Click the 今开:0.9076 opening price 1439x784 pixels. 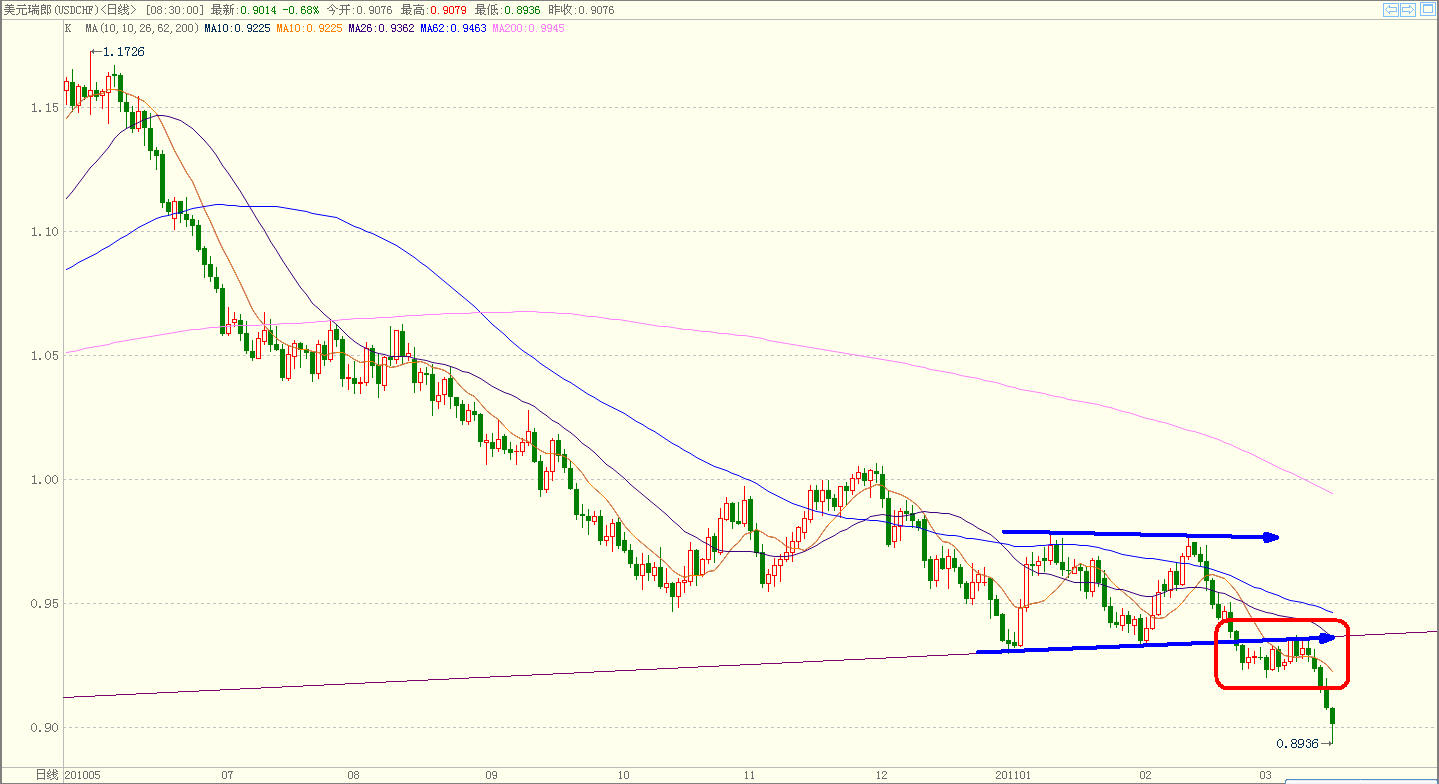(360, 10)
